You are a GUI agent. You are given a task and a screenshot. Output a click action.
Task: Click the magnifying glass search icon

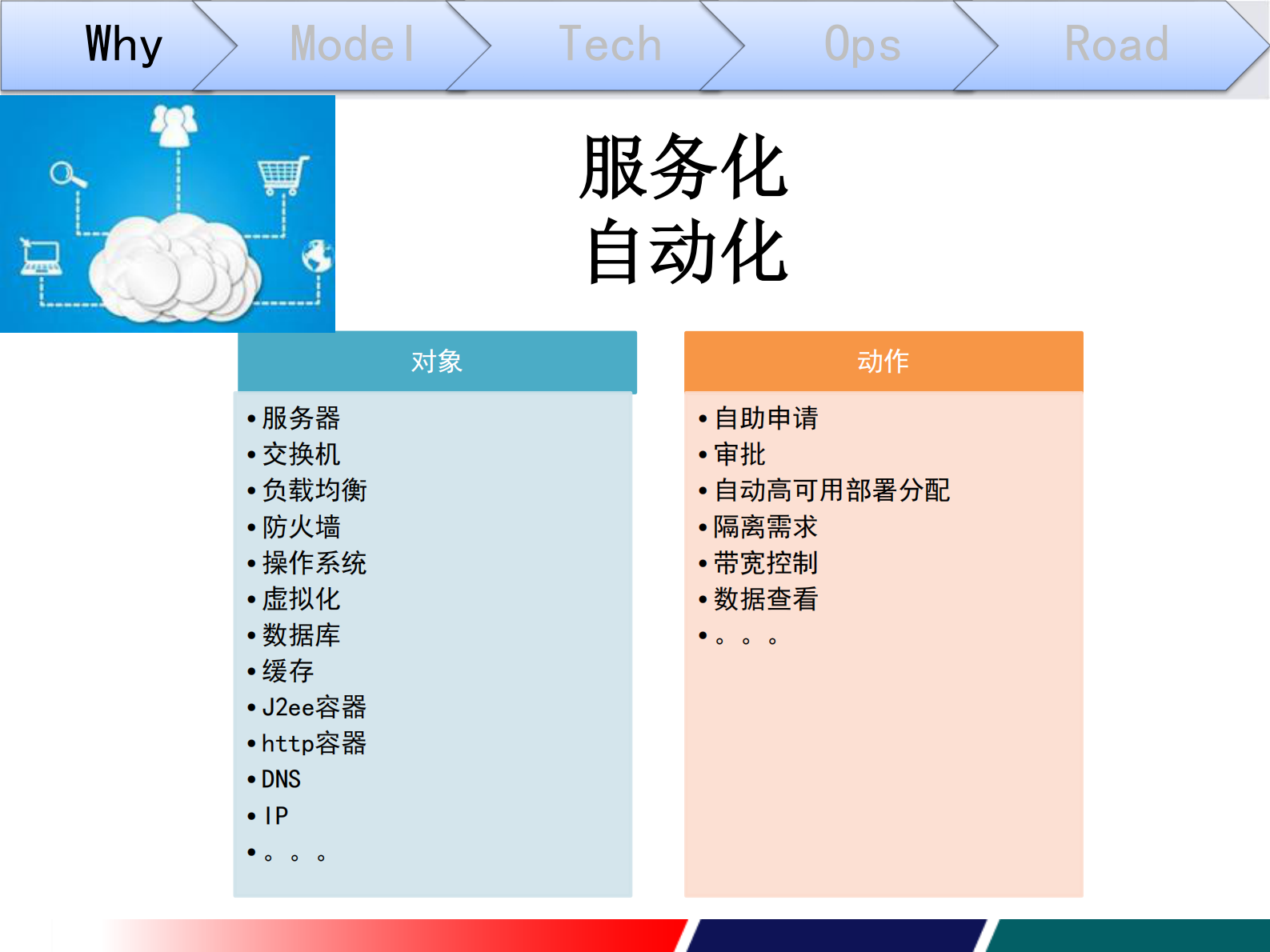(x=67, y=174)
